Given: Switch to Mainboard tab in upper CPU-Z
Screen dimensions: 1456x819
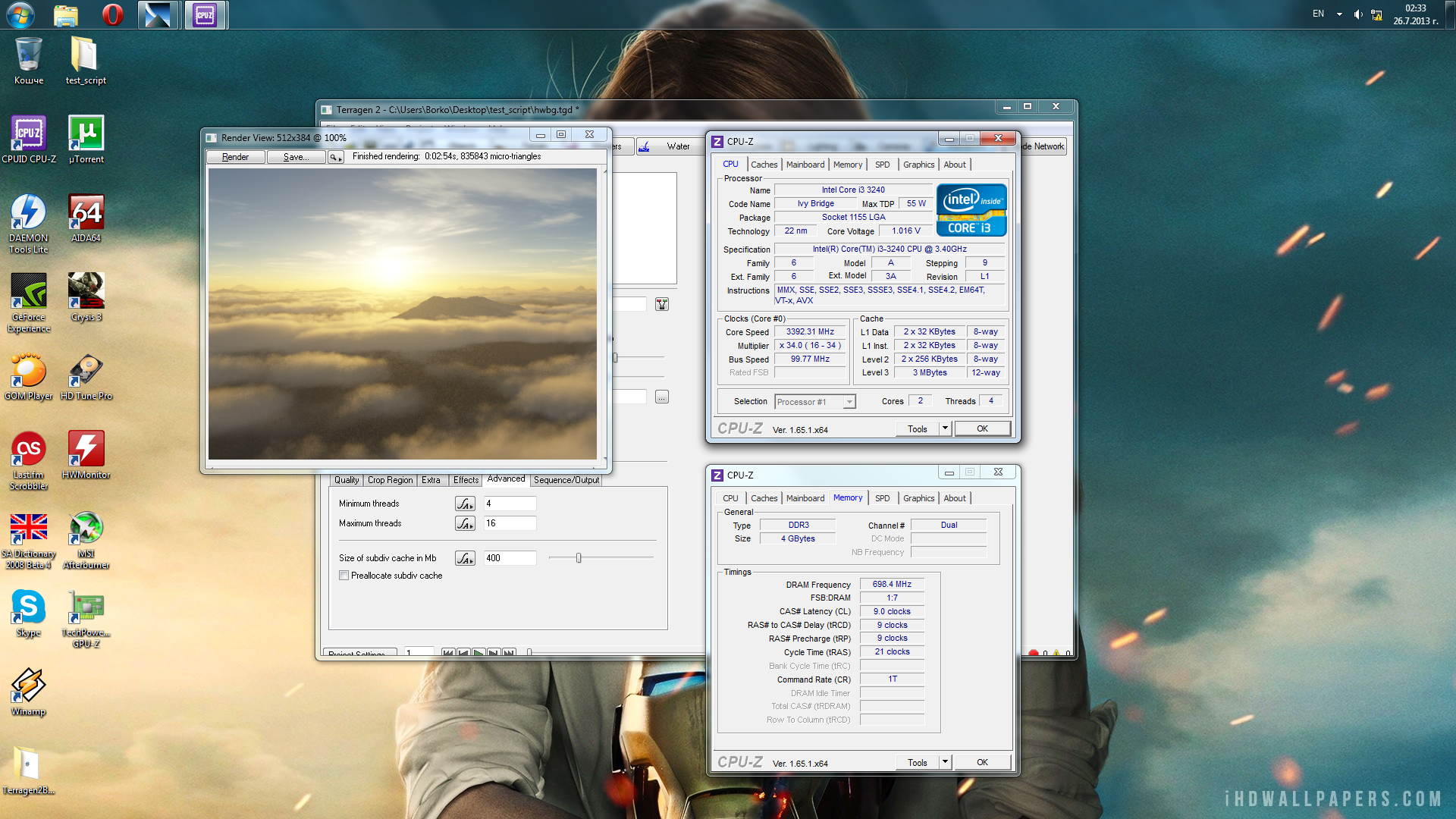Looking at the screenshot, I should coord(805,165).
